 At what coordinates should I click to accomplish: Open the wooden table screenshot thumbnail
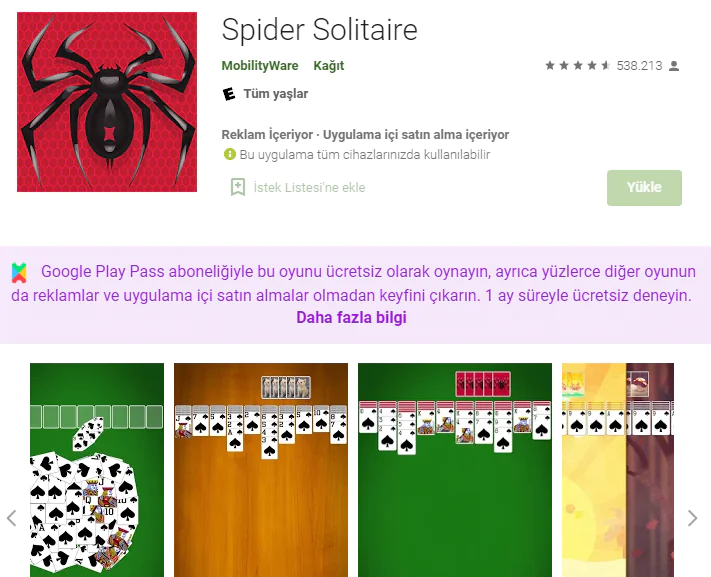(261, 470)
